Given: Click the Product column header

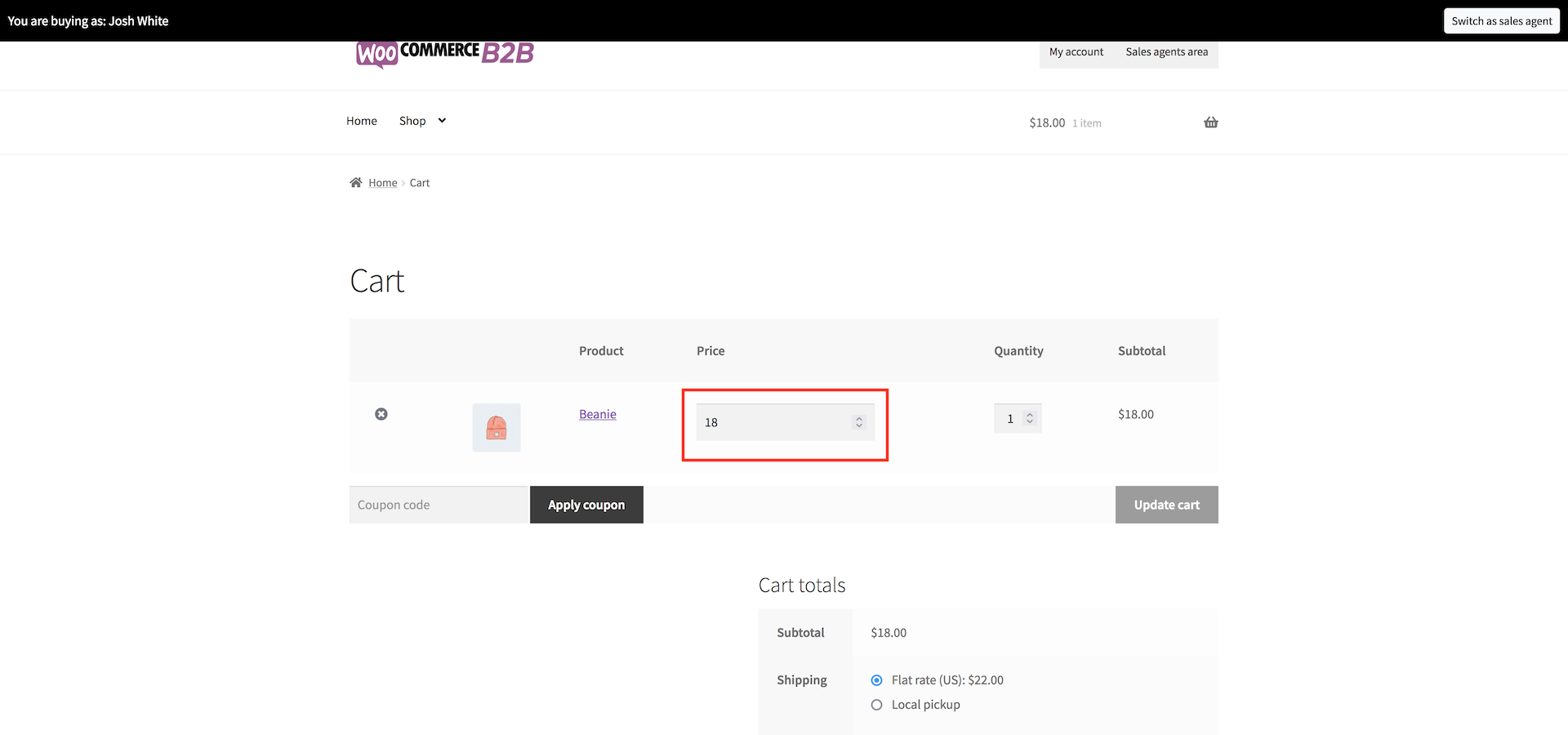Looking at the screenshot, I should [601, 350].
